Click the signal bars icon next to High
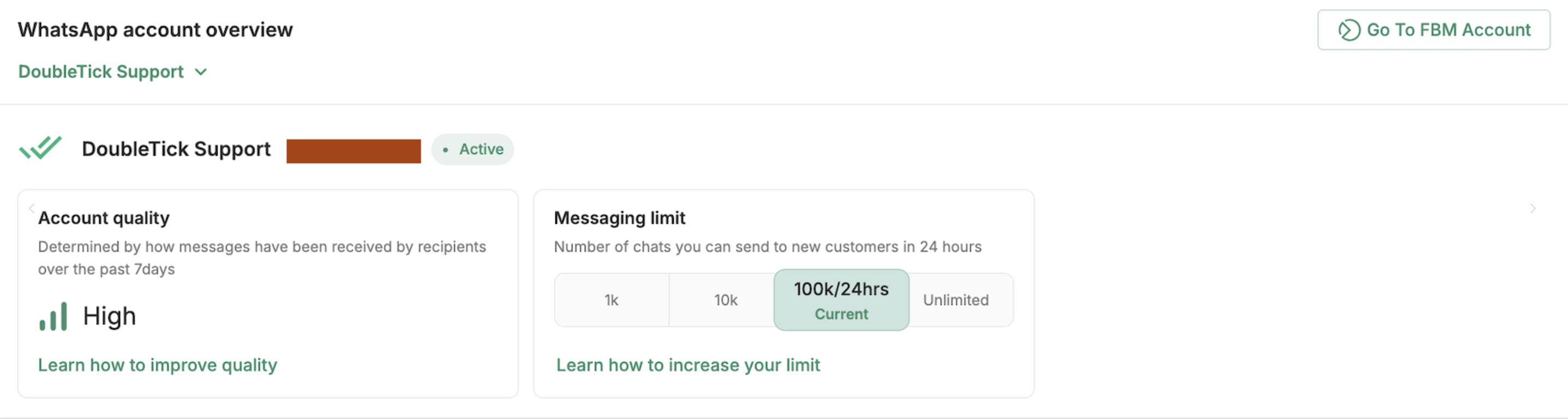 point(53,318)
